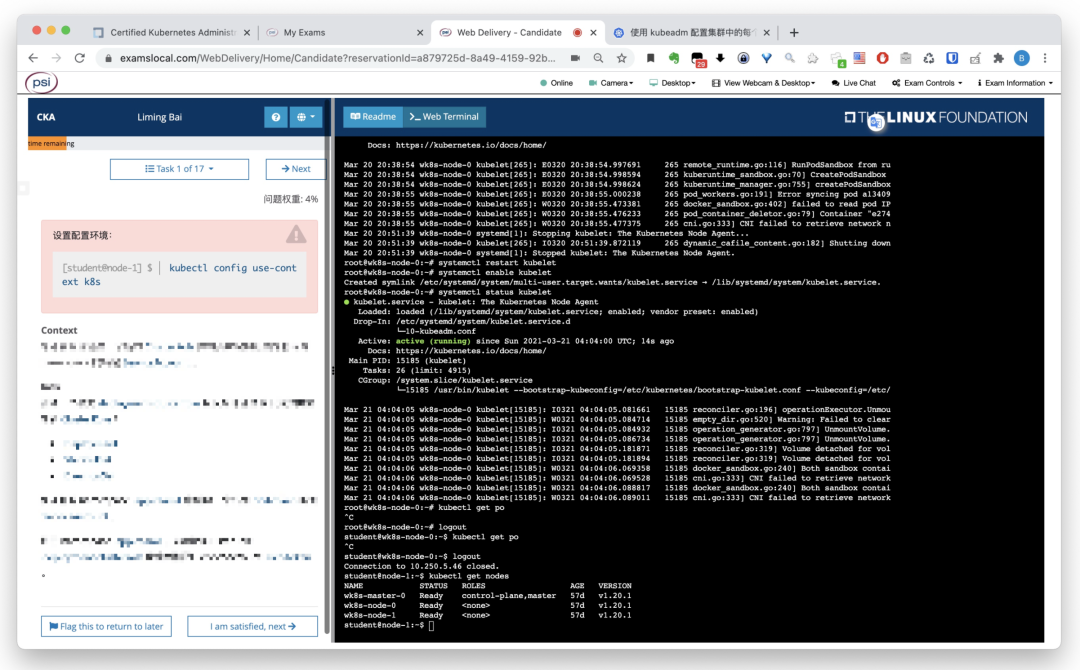Click the examslocal.com address bar
The image size is (1080, 670).
tap(338, 59)
